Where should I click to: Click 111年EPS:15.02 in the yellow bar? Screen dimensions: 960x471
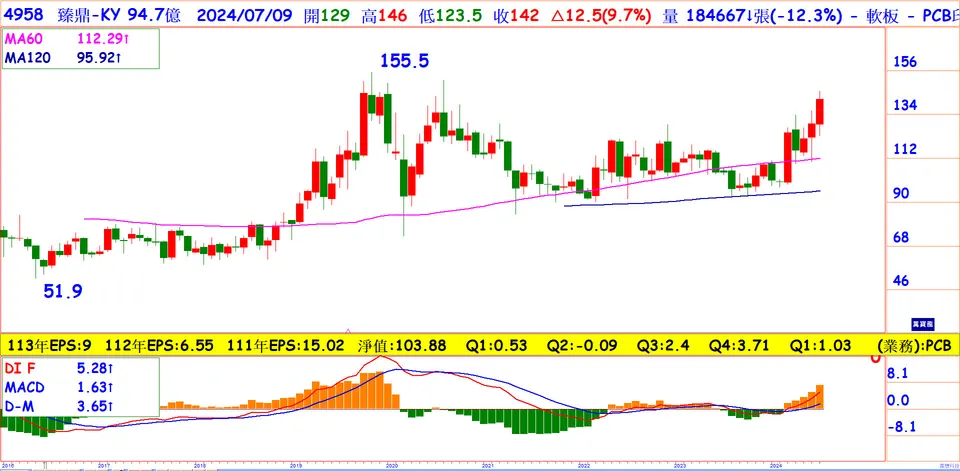(286, 345)
